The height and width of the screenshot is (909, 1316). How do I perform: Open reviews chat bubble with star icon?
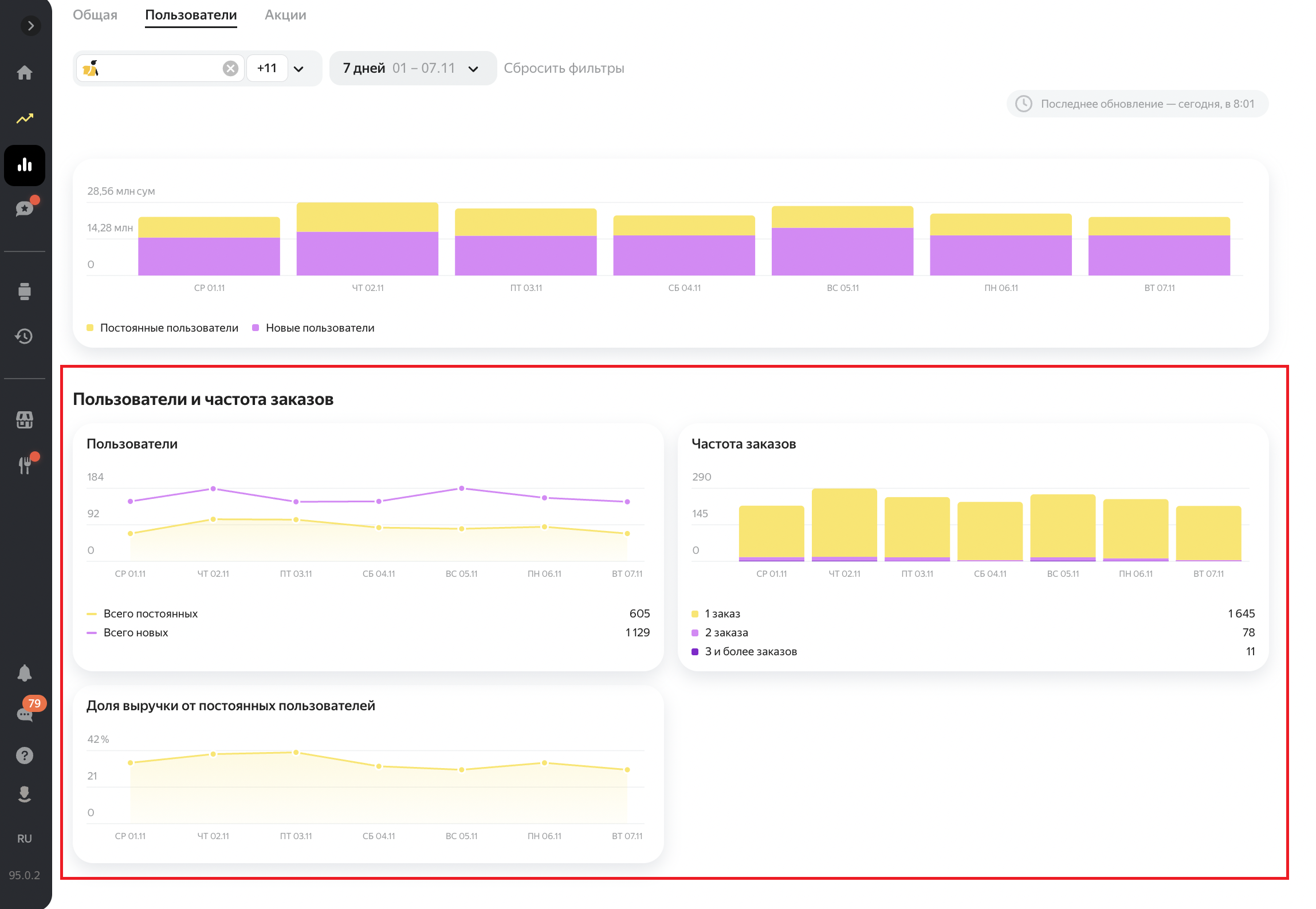25,209
